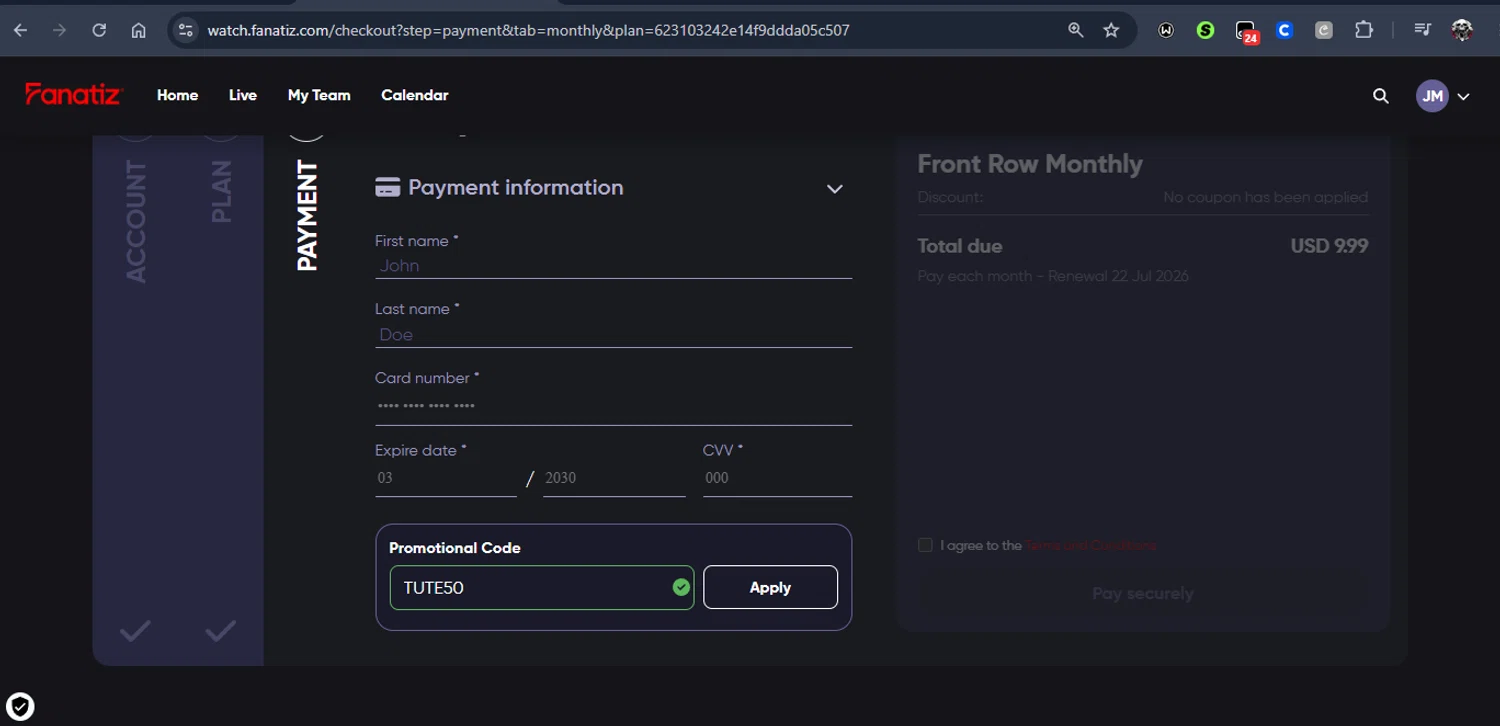Click the USD 9.99 total amount

pyautogui.click(x=1329, y=246)
